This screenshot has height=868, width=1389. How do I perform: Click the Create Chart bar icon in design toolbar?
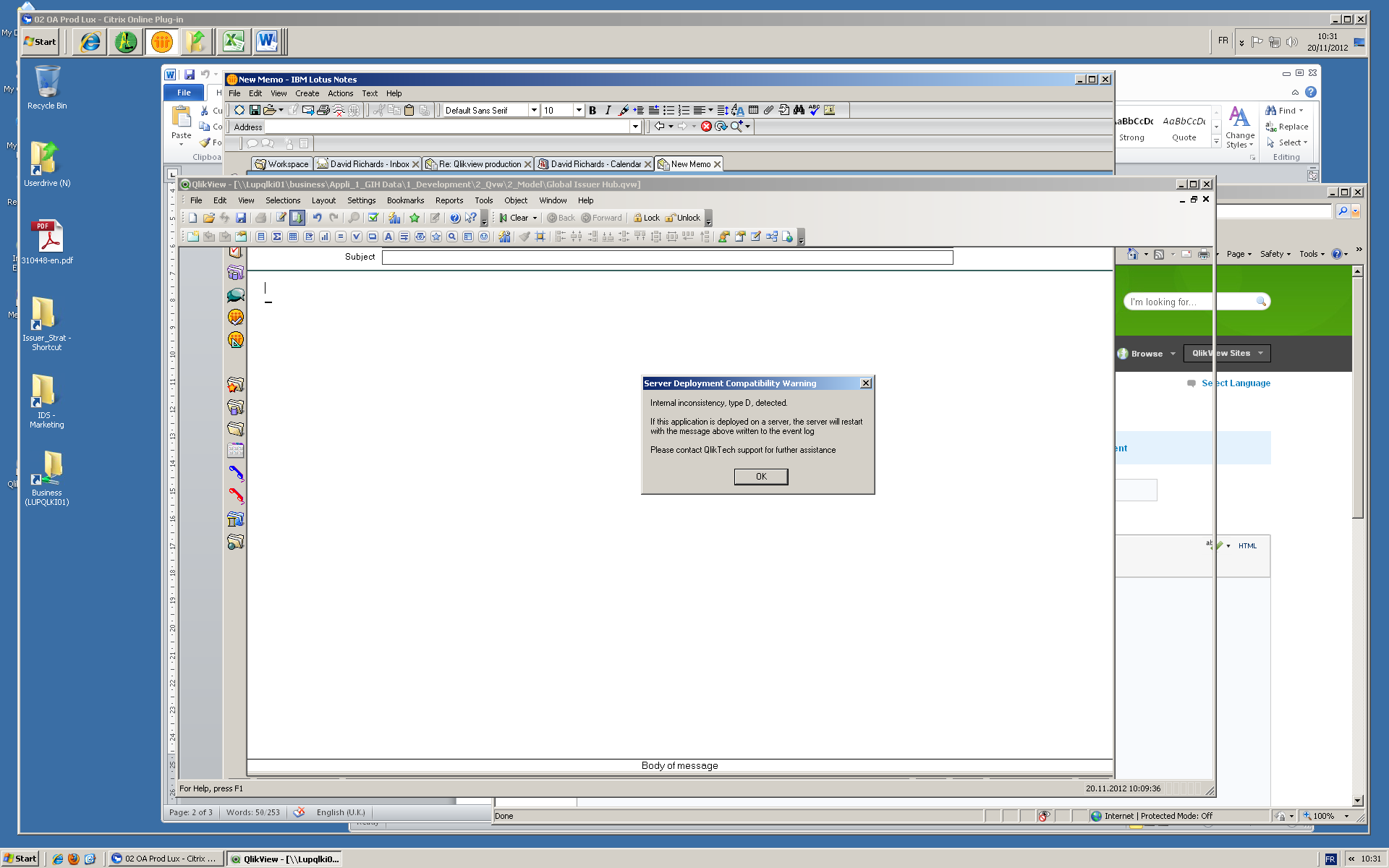point(325,237)
